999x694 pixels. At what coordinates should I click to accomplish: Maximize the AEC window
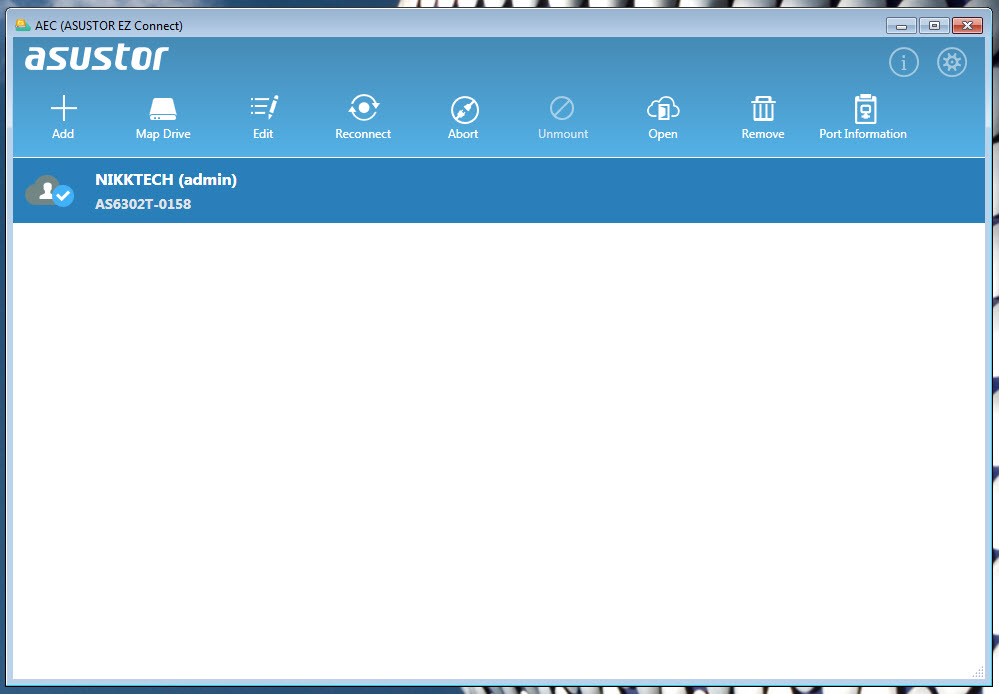934,25
